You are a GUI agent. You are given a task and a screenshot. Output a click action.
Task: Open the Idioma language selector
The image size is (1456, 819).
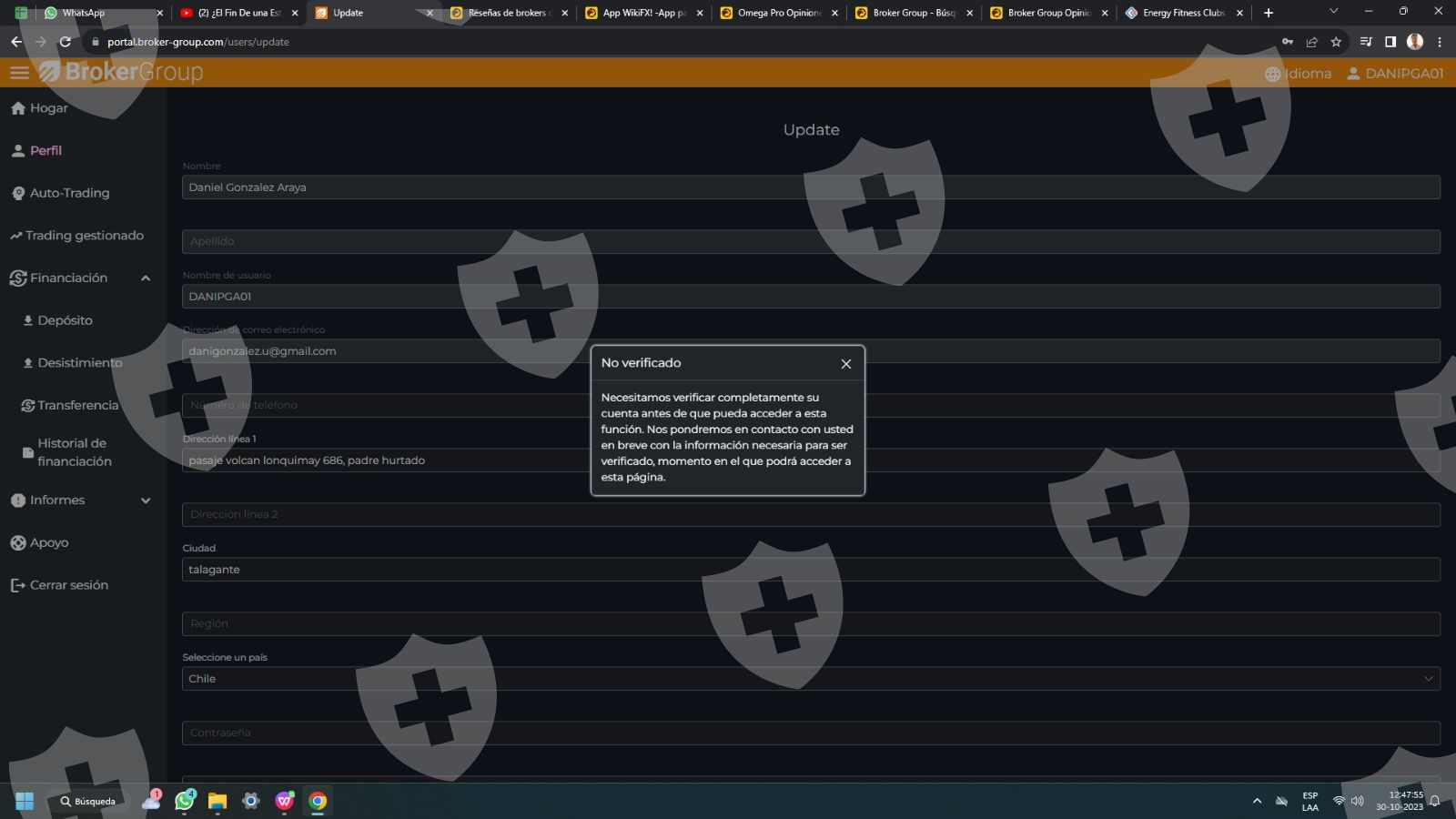(1299, 74)
